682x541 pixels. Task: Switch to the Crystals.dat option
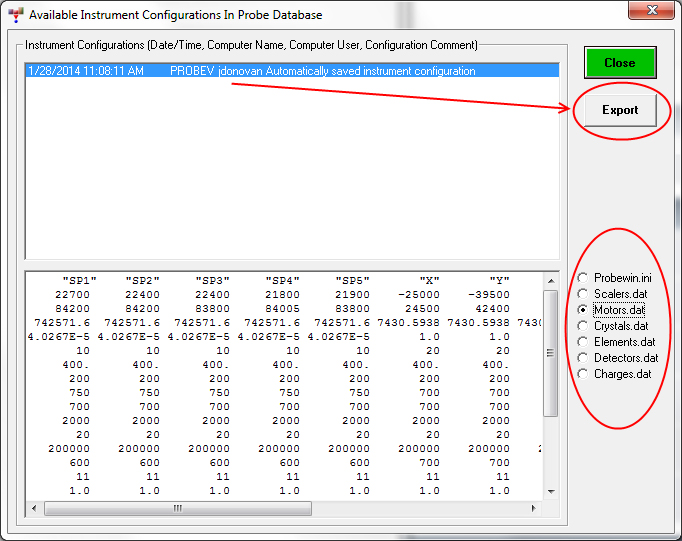pos(584,326)
